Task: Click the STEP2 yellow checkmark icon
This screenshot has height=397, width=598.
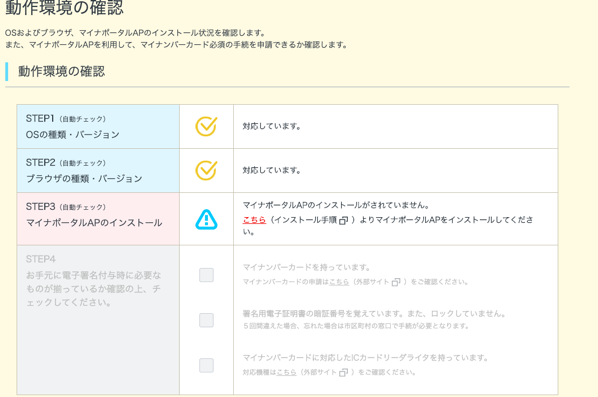Action: tap(206, 170)
